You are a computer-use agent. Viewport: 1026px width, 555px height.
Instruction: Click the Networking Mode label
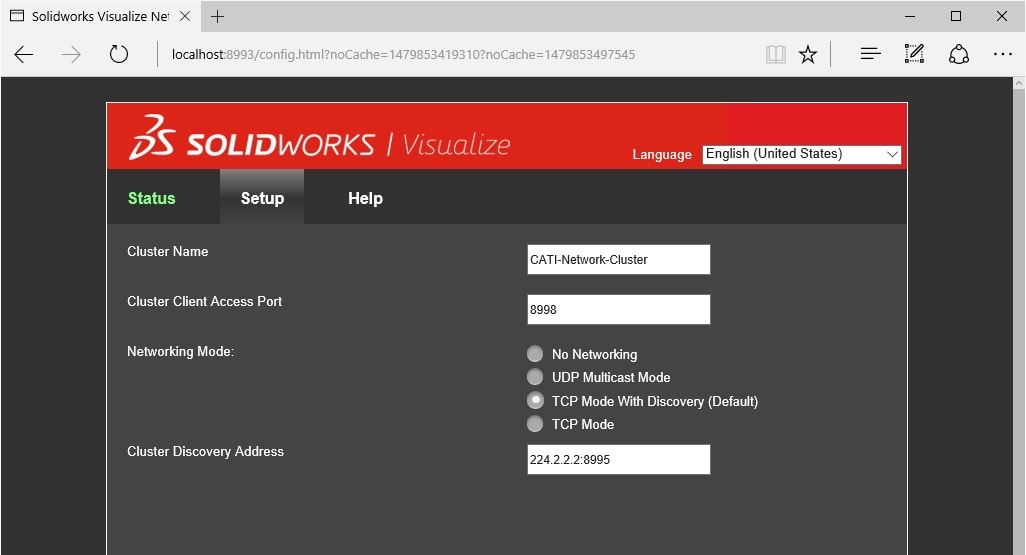point(180,351)
